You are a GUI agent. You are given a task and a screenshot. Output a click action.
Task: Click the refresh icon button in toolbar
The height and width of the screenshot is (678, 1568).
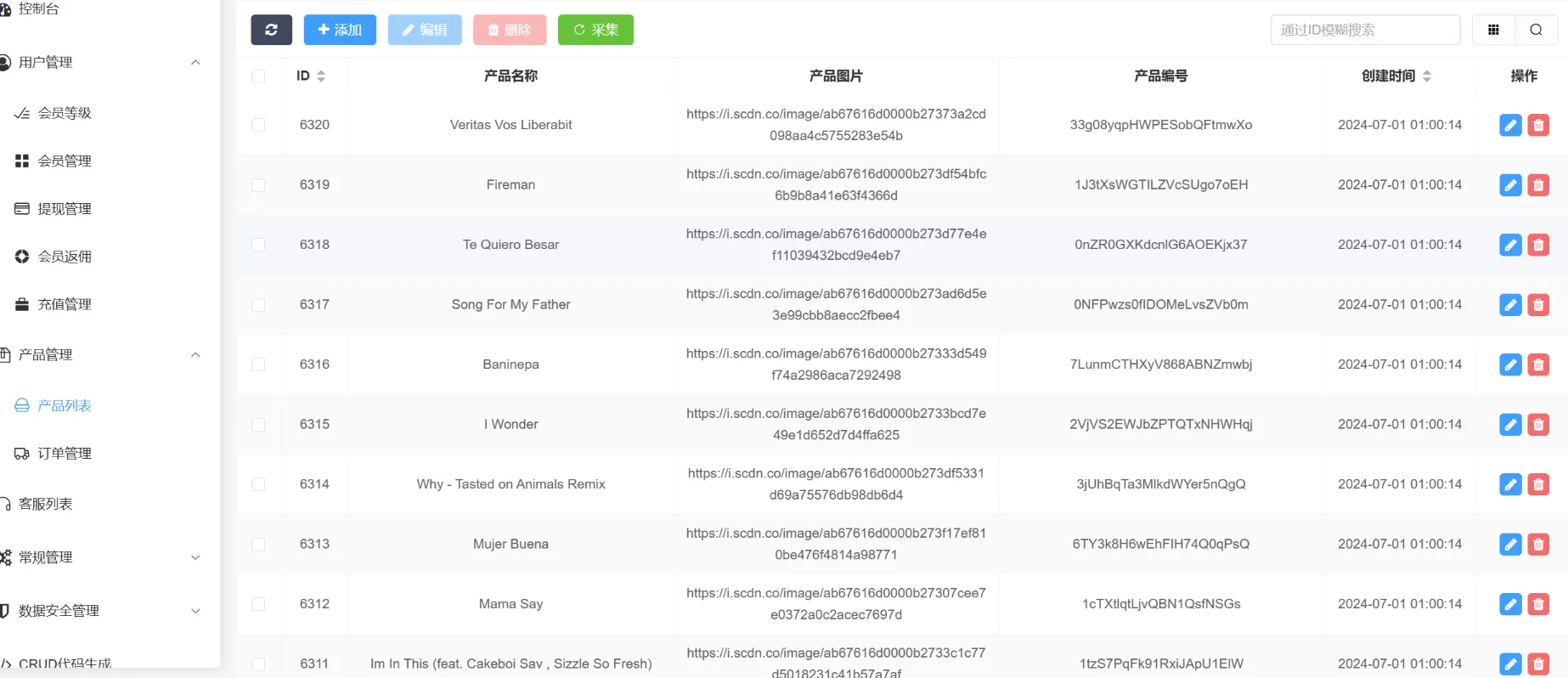click(x=271, y=30)
